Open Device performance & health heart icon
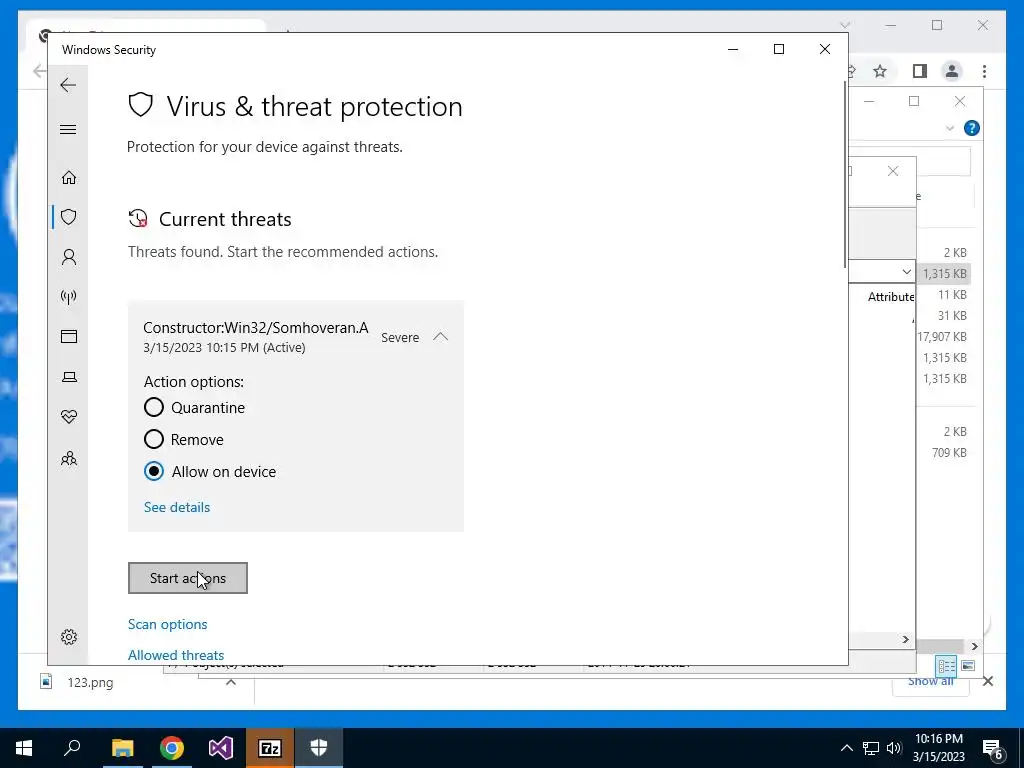This screenshot has height=768, width=1024. tap(69, 417)
